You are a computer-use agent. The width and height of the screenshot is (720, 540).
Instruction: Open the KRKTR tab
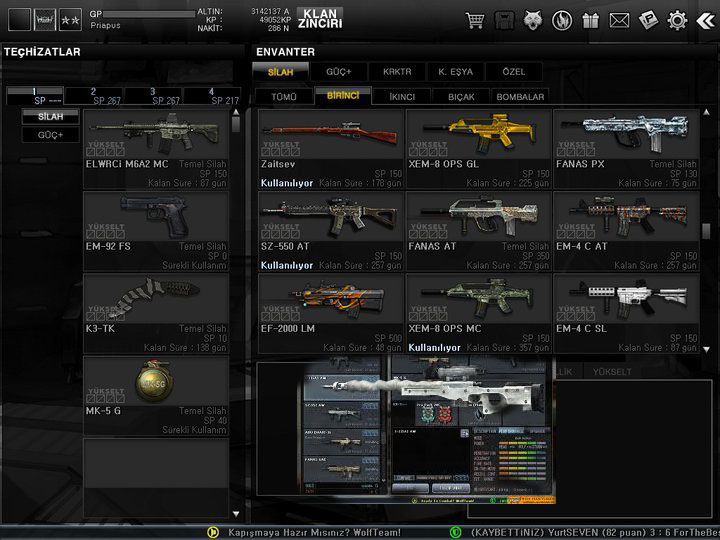click(397, 72)
